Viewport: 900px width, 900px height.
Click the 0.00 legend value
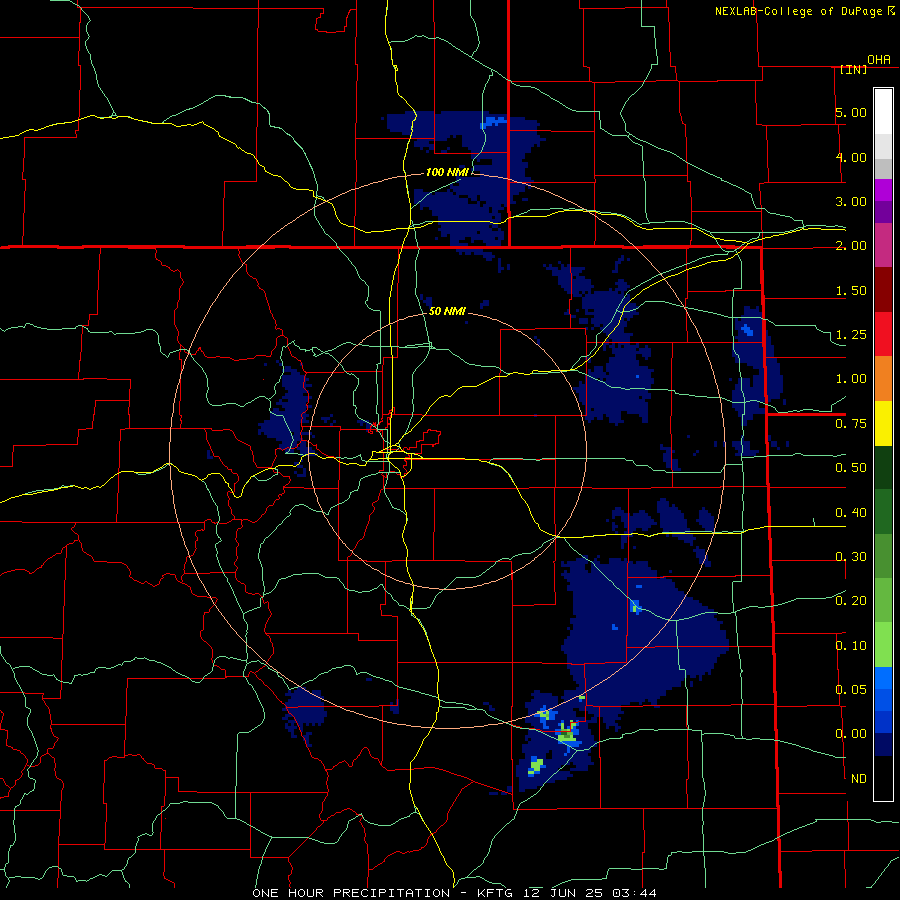tap(851, 734)
